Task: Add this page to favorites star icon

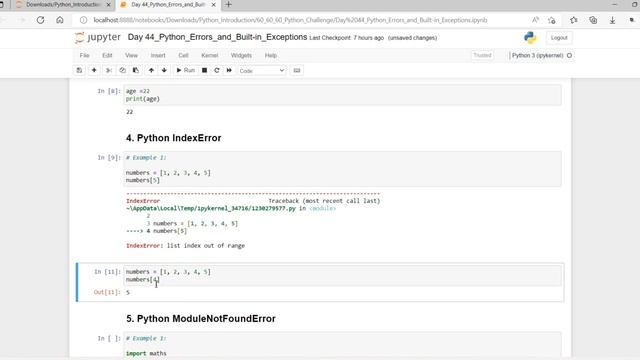Action: tap(552, 20)
